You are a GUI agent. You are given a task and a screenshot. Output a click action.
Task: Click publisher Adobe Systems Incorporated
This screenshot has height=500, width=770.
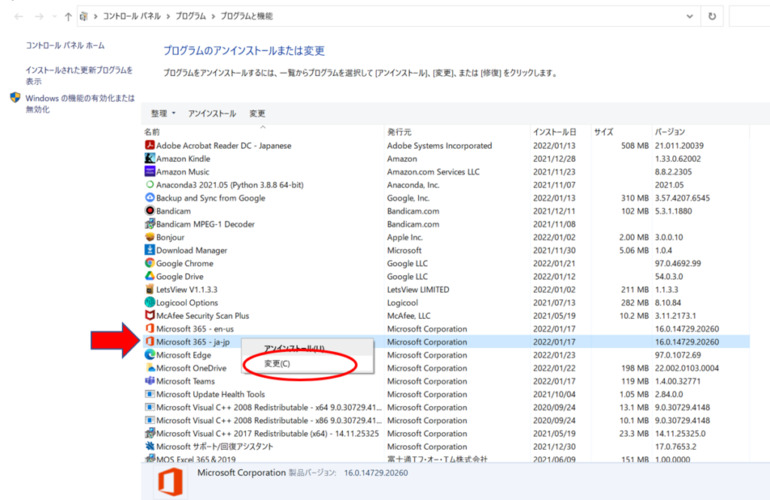tap(439, 145)
